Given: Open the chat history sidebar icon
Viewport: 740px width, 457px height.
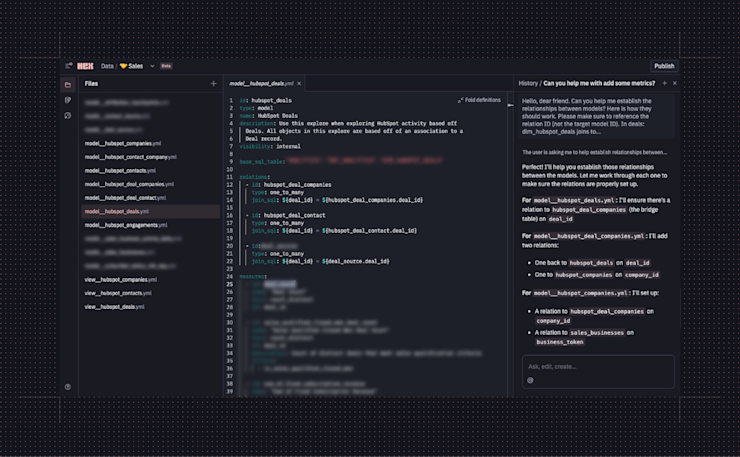Looking at the screenshot, I should coord(68,116).
